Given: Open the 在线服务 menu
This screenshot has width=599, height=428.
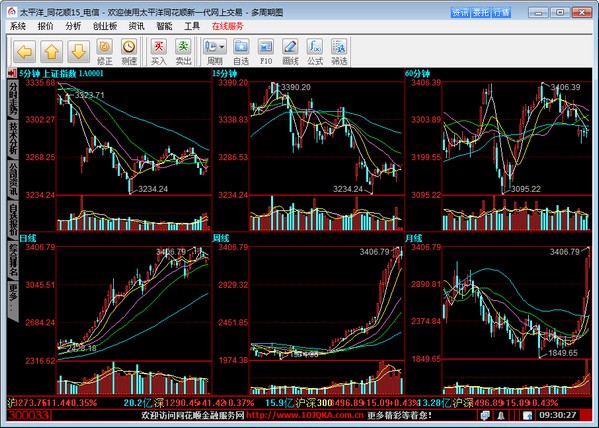Looking at the screenshot, I should tap(228, 26).
